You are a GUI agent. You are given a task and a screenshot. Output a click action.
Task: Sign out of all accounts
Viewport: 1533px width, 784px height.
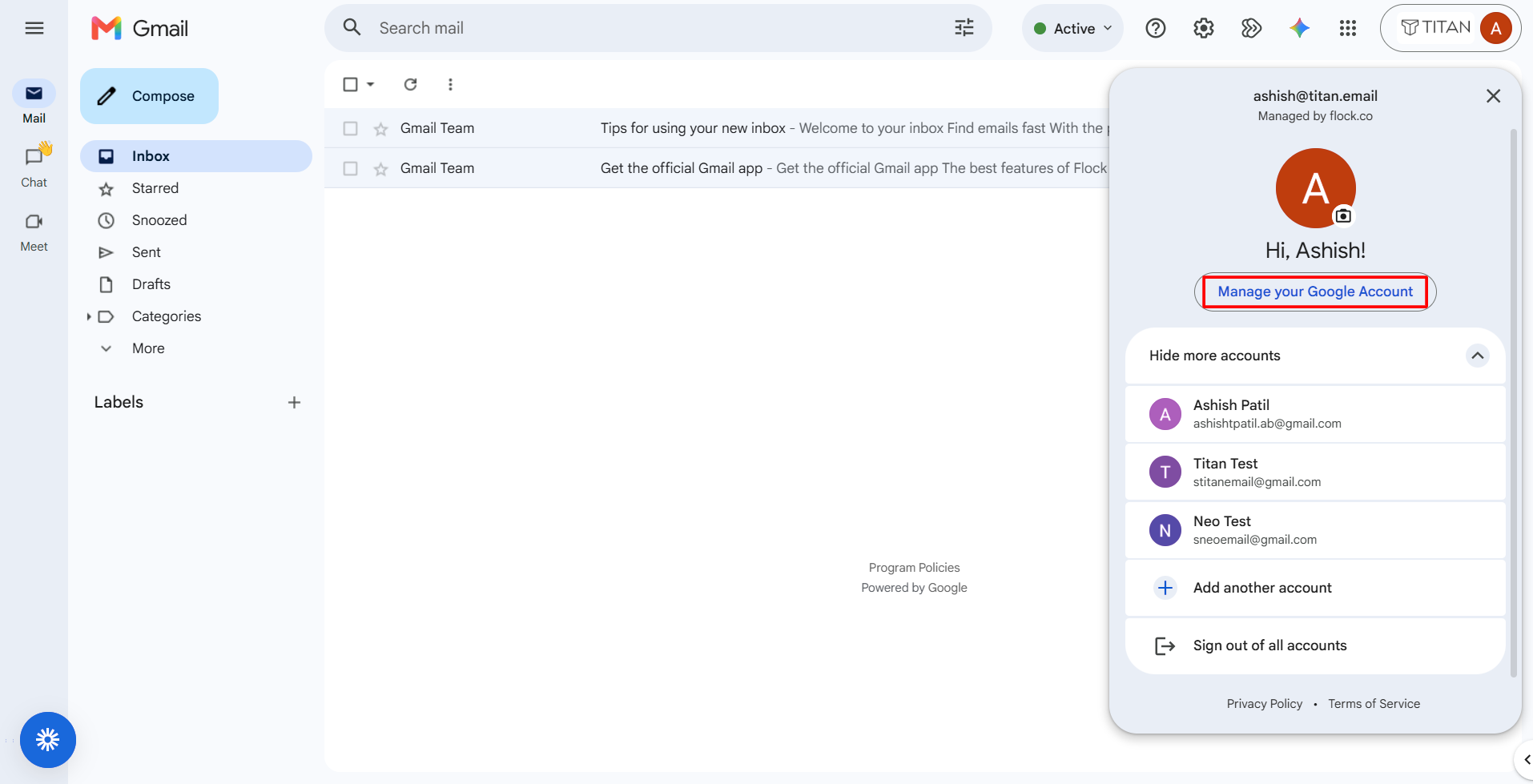coord(1315,645)
